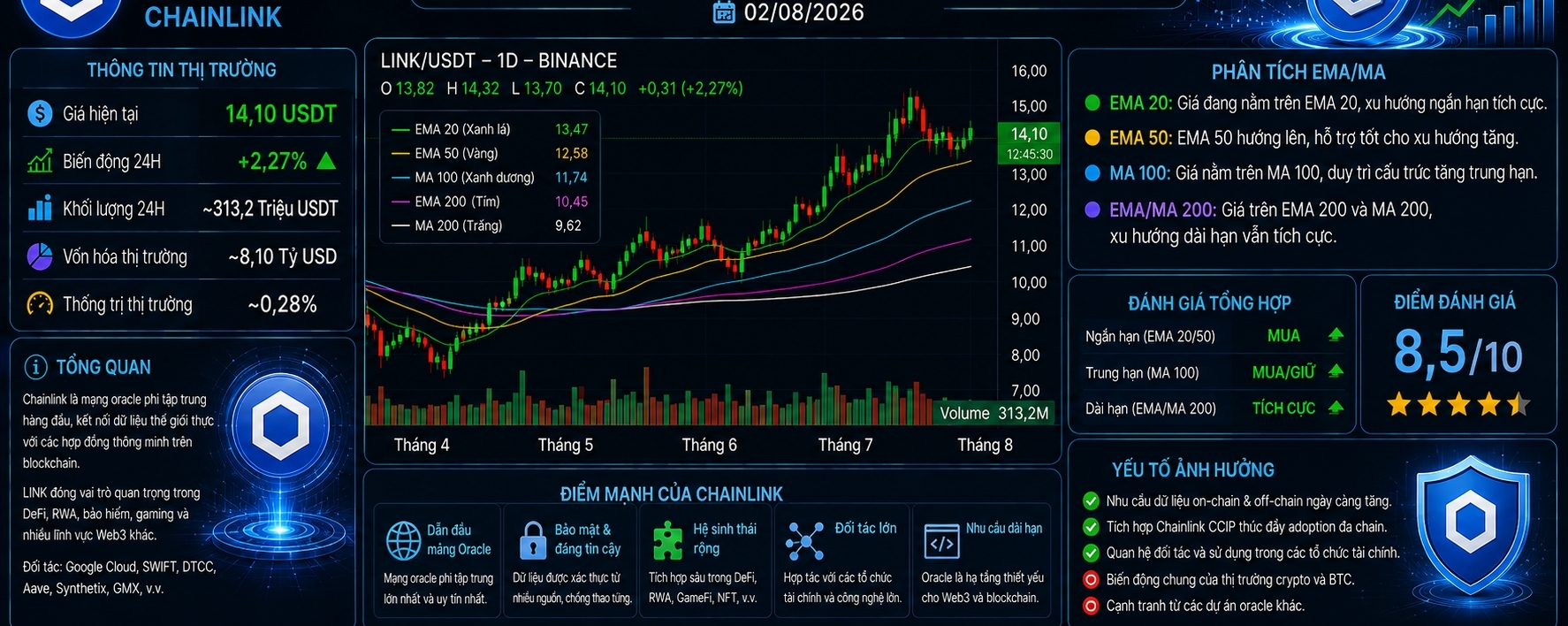Click the +0,31 (+2,27%) change in chart header

tap(690, 88)
